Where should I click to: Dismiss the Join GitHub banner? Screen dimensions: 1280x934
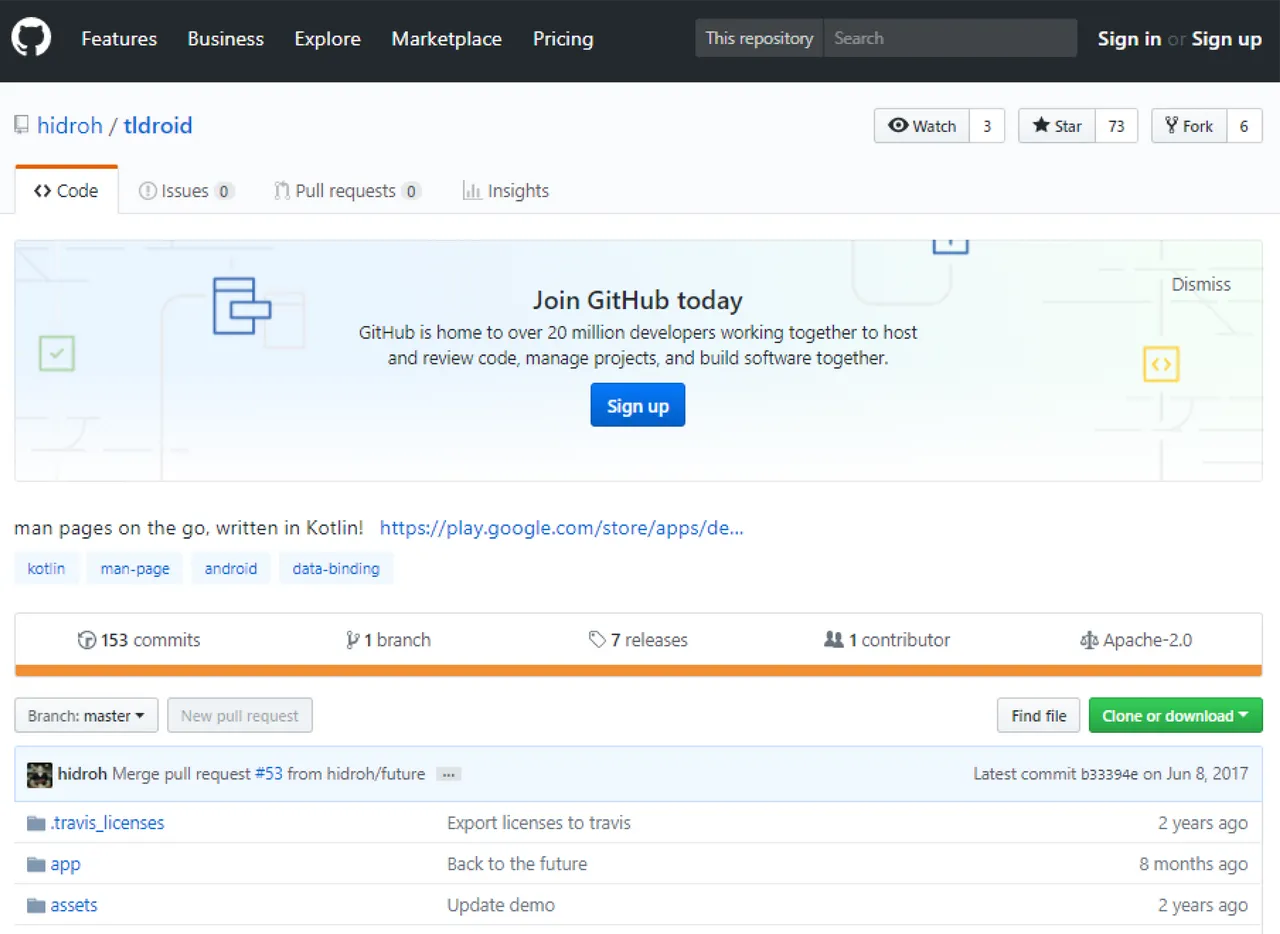click(1201, 284)
